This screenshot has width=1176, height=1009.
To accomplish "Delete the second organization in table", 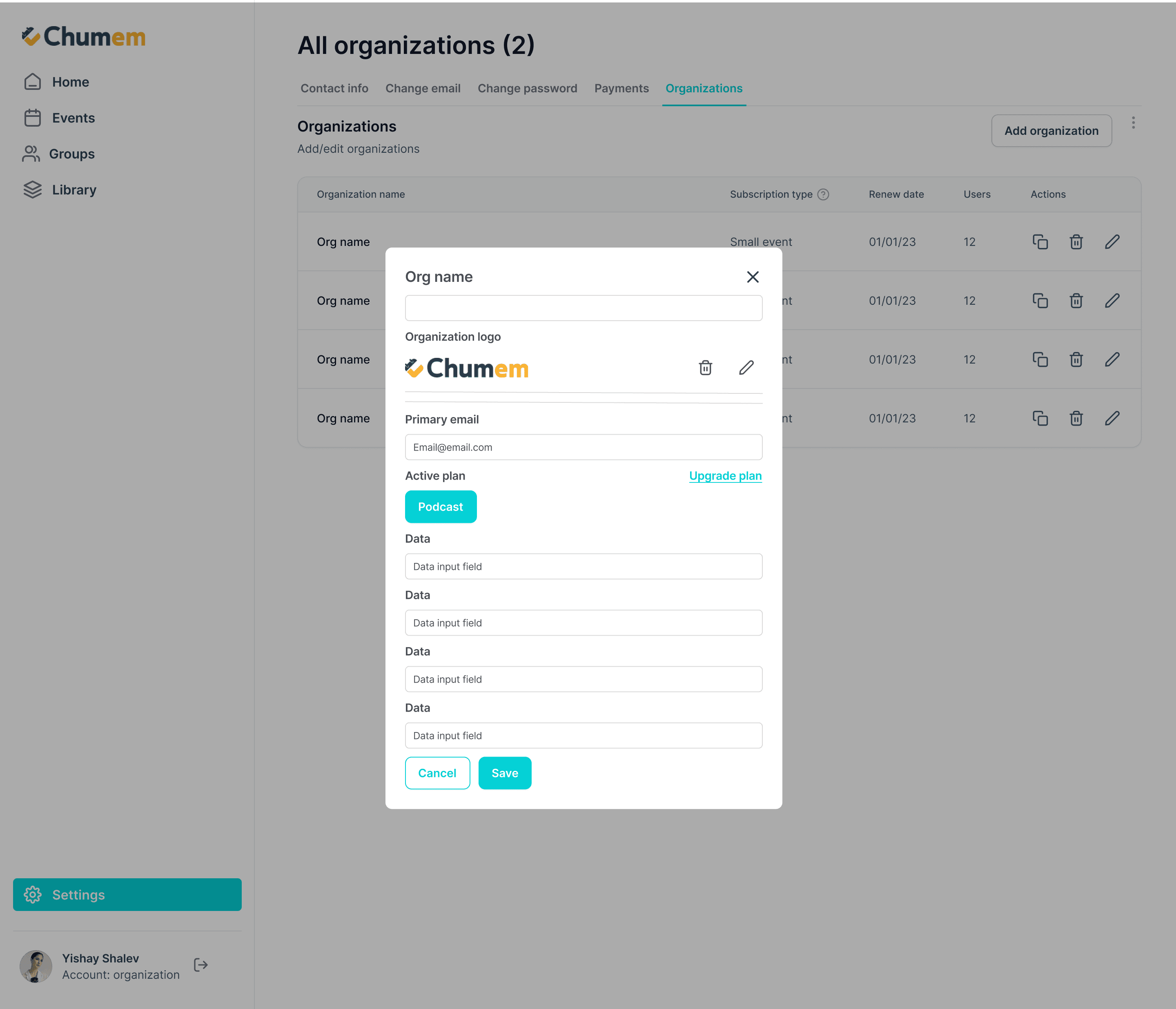I will pyautogui.click(x=1076, y=301).
